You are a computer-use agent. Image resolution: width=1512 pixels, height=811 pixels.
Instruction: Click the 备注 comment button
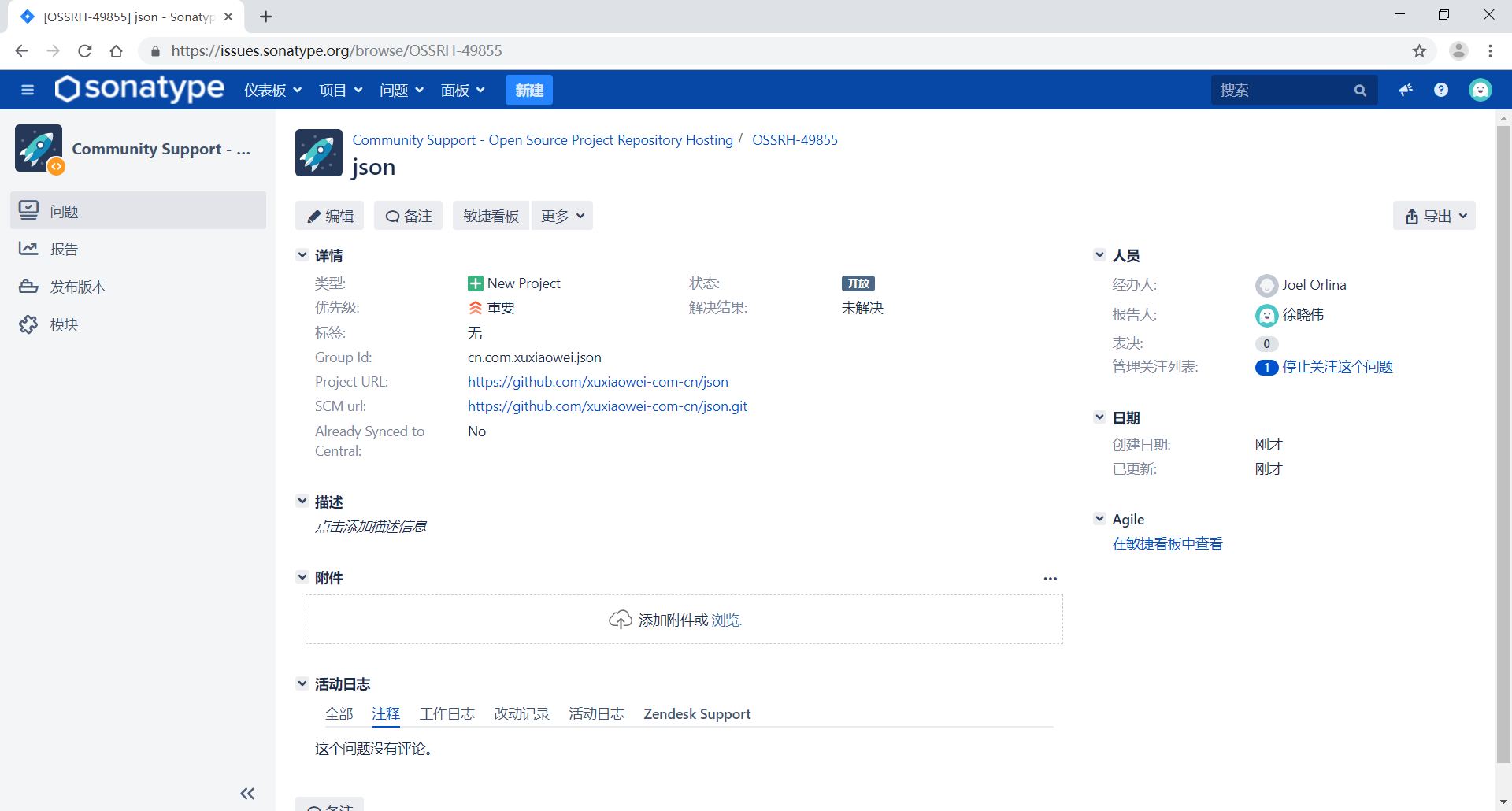(409, 216)
